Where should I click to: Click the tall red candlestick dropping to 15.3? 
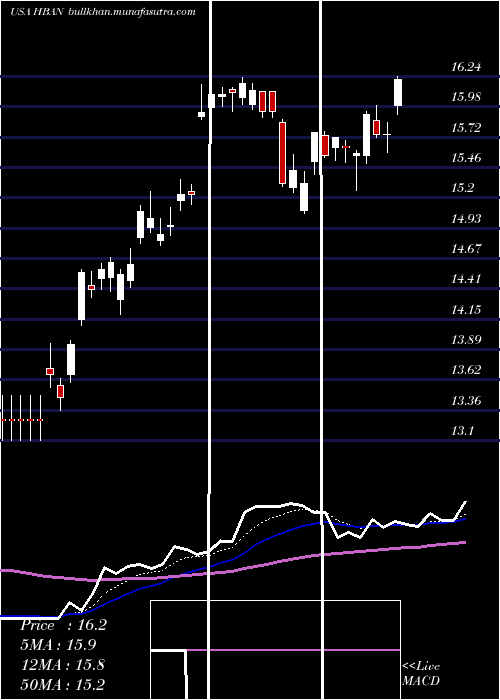coord(283,153)
